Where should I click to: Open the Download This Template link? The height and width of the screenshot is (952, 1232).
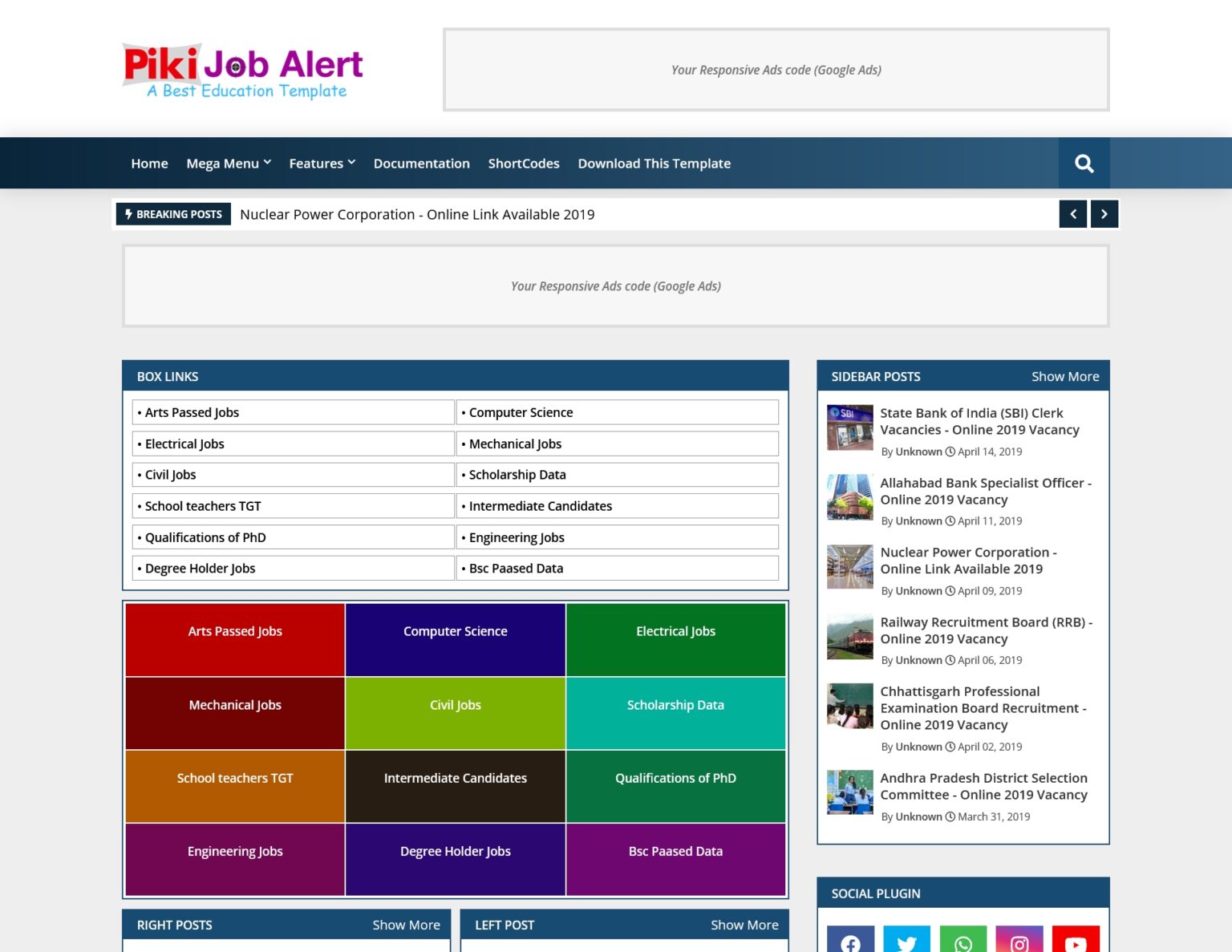[x=654, y=164]
